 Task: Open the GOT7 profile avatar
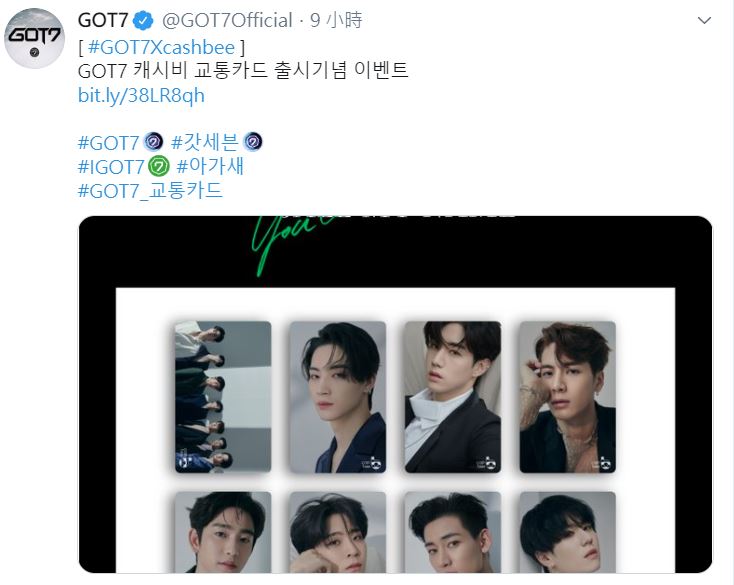pyautogui.click(x=34, y=39)
